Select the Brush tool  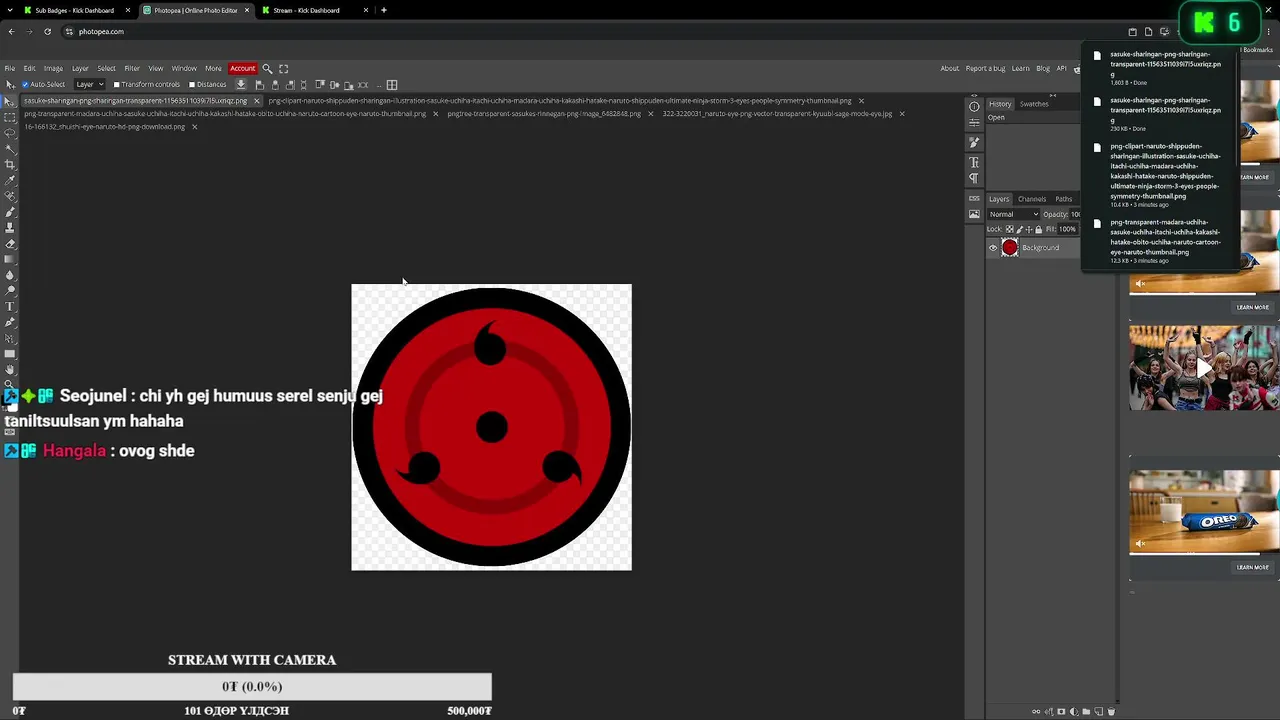[x=10, y=212]
